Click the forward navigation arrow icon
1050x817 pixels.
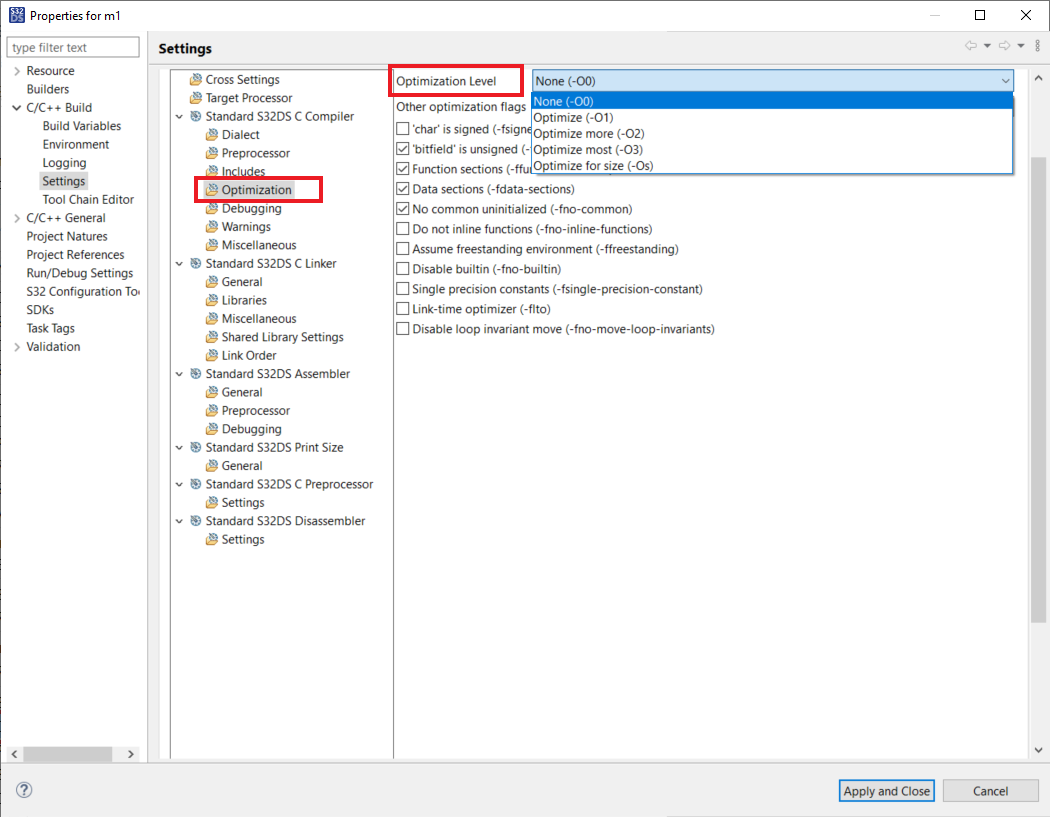point(1004,46)
